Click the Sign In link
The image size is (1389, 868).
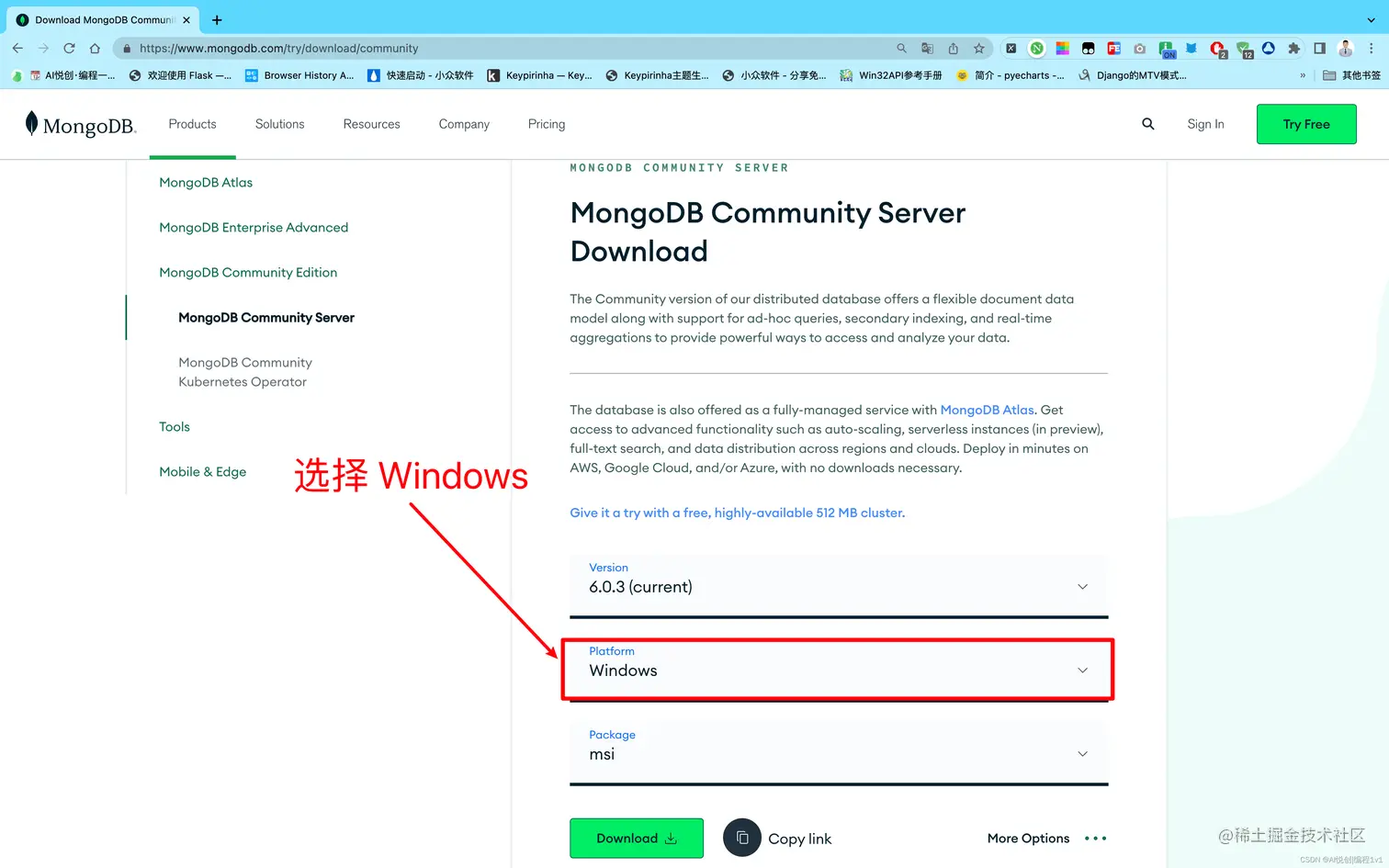[x=1205, y=124]
